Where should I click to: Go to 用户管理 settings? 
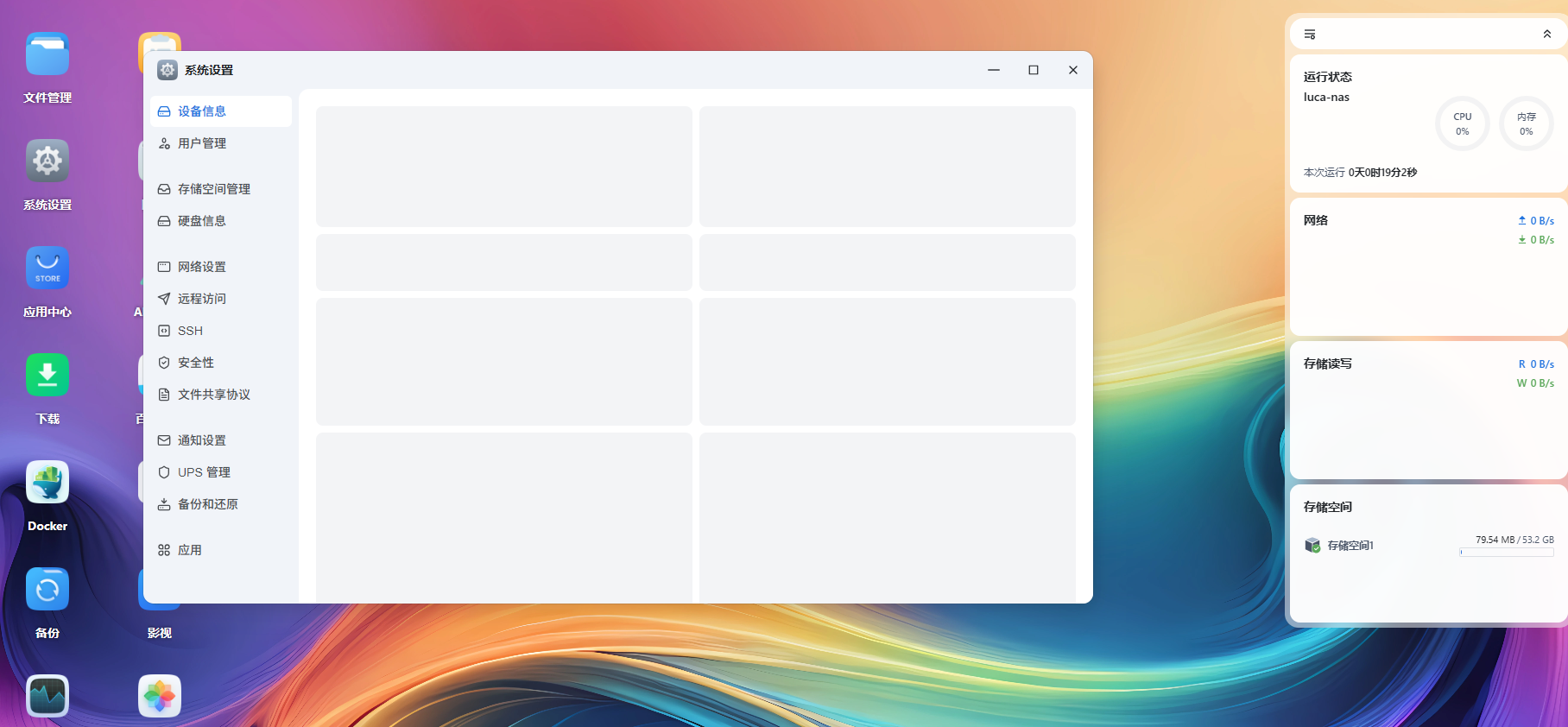click(x=221, y=143)
